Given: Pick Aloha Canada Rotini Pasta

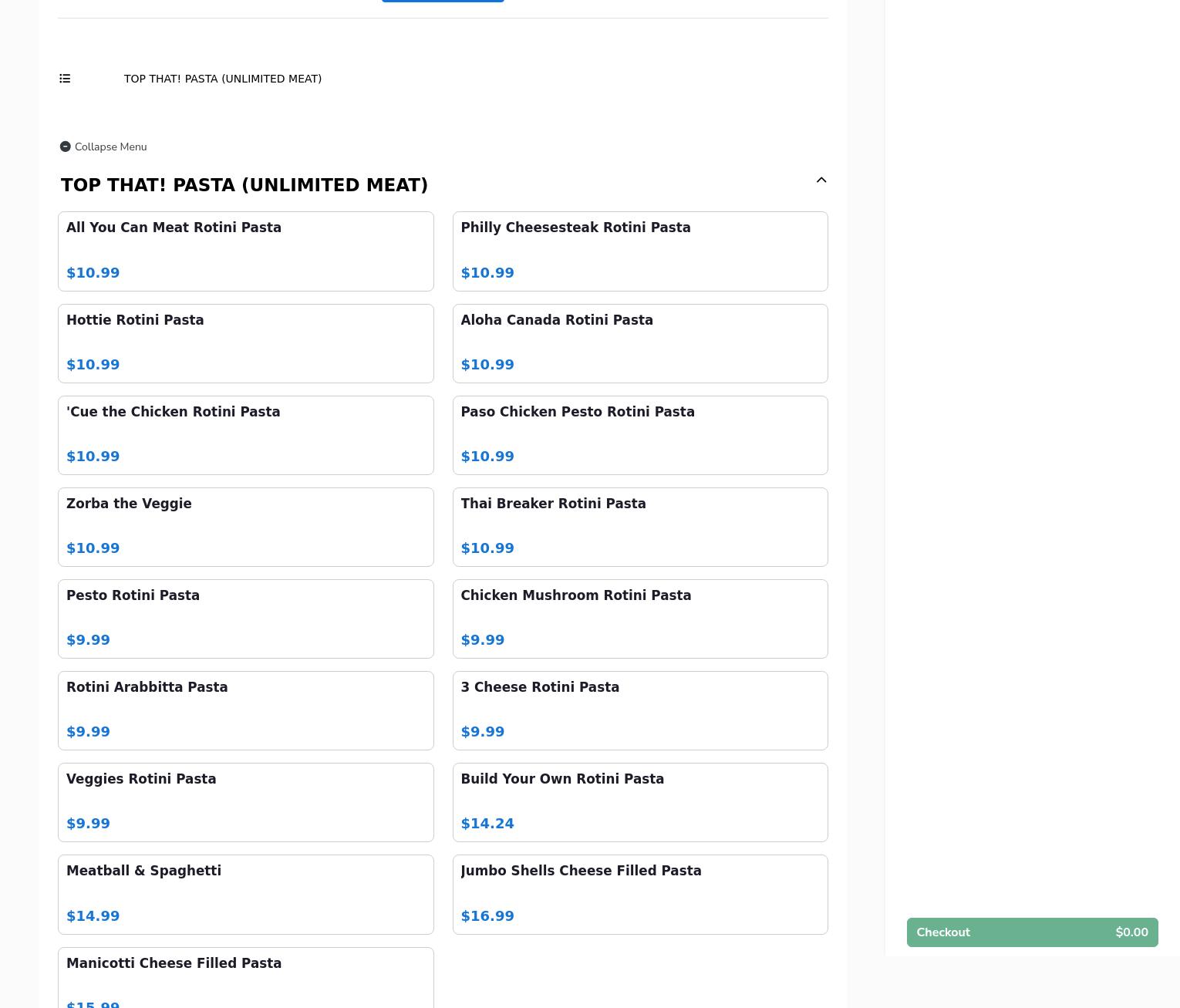Looking at the screenshot, I should click(x=639, y=343).
